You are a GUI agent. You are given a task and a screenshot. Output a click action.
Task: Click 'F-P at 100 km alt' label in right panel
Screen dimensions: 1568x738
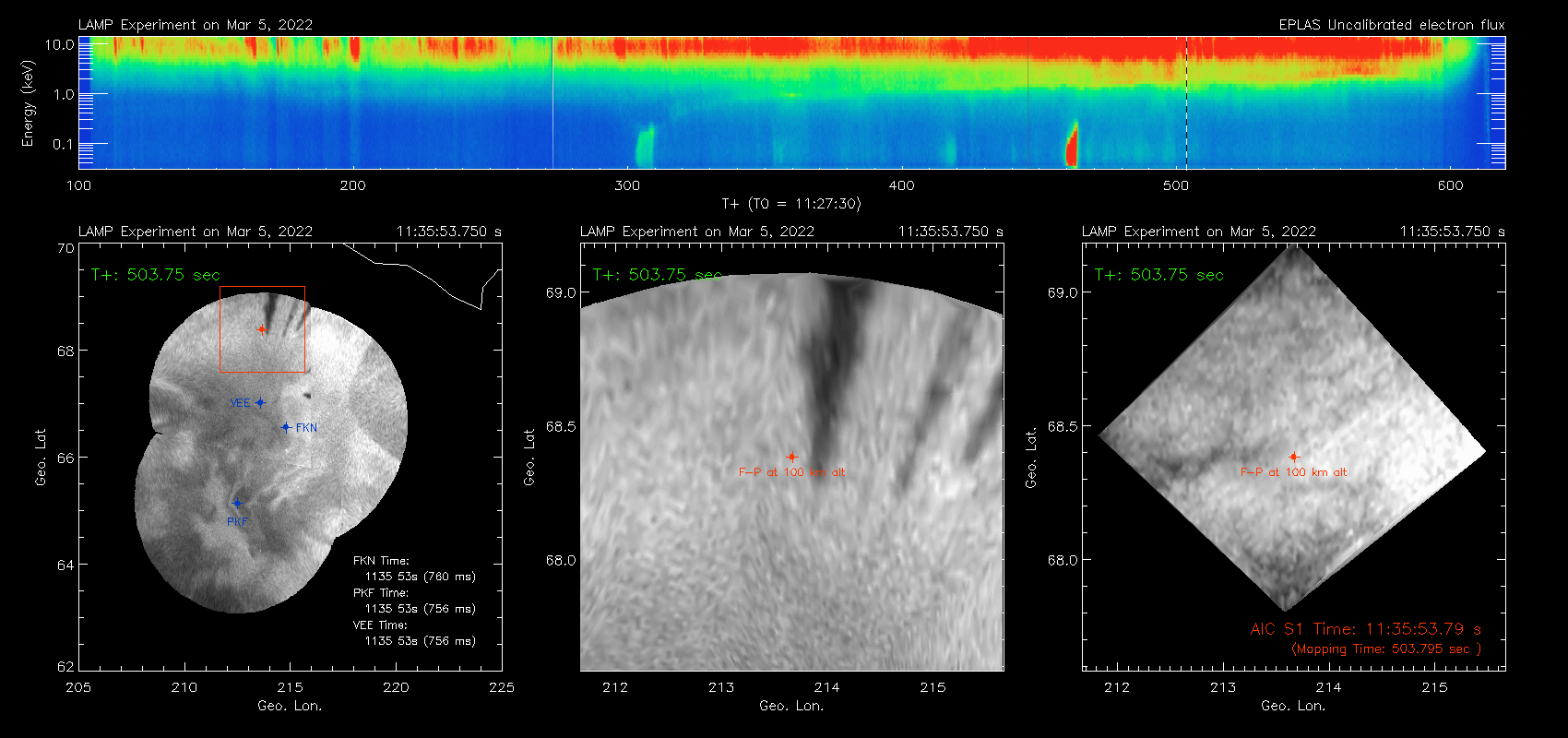pyautogui.click(x=1293, y=472)
